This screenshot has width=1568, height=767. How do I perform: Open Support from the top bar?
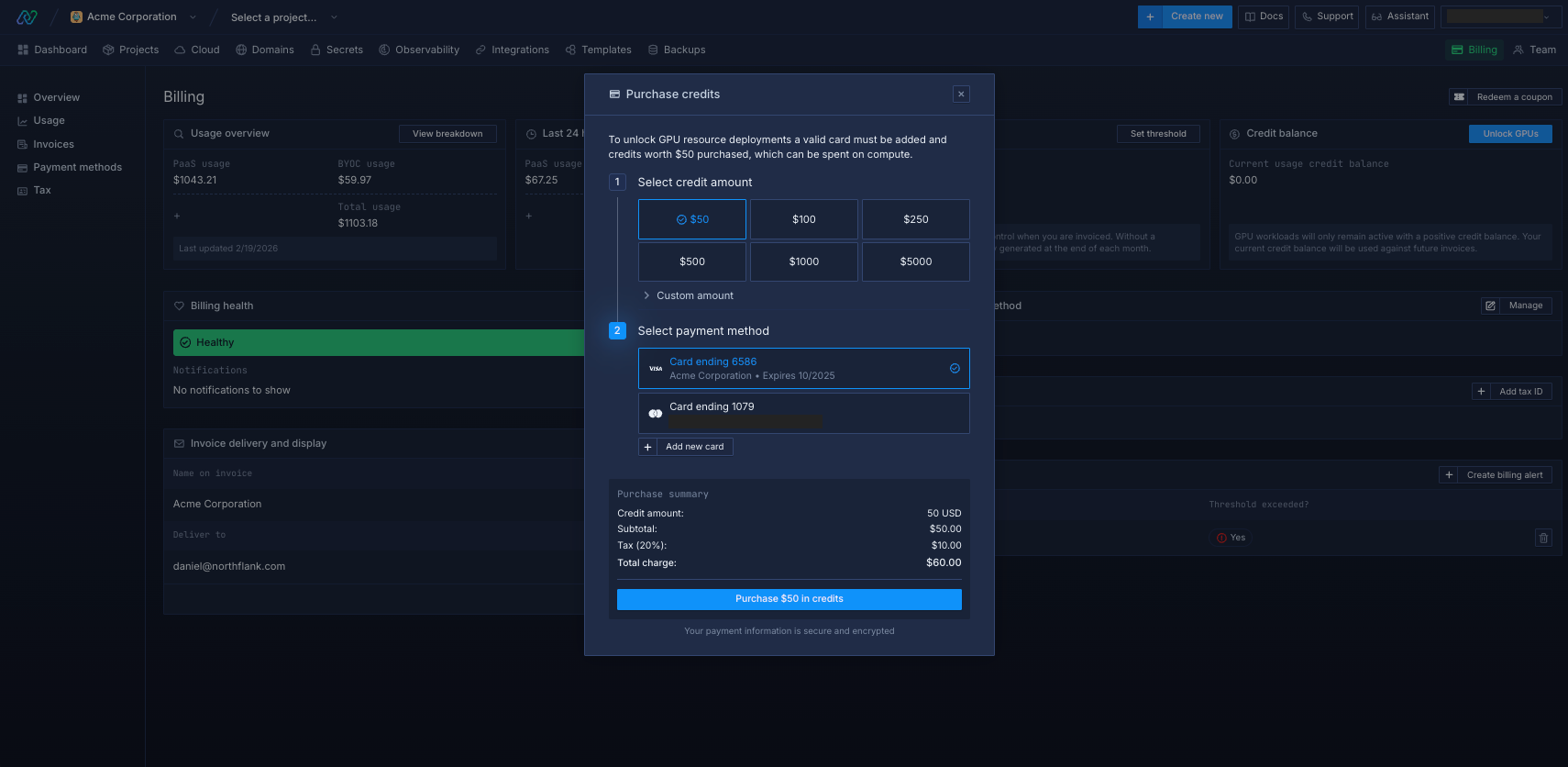pyautogui.click(x=1327, y=17)
